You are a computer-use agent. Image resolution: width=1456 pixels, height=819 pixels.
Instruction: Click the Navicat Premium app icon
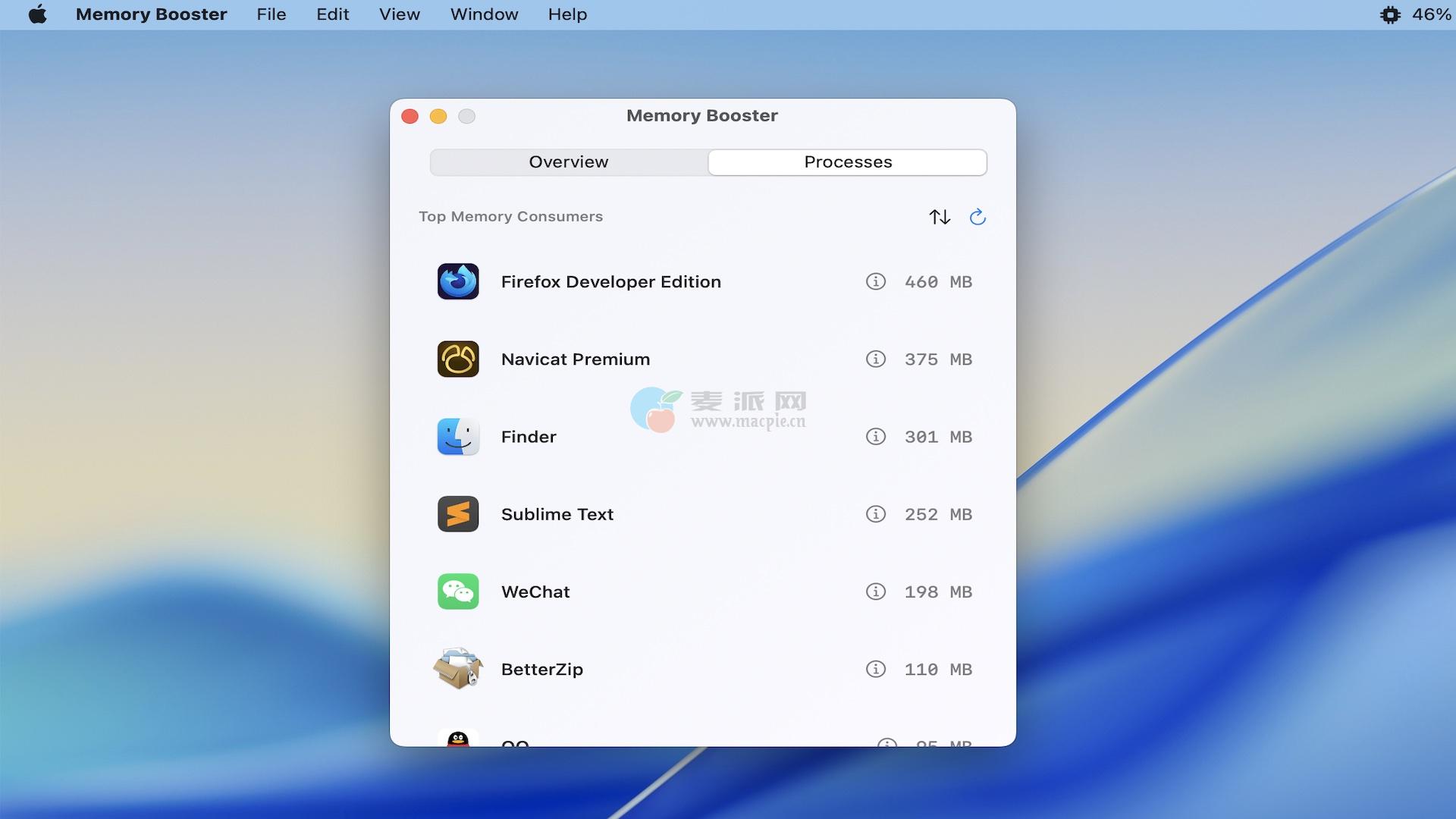pos(458,359)
